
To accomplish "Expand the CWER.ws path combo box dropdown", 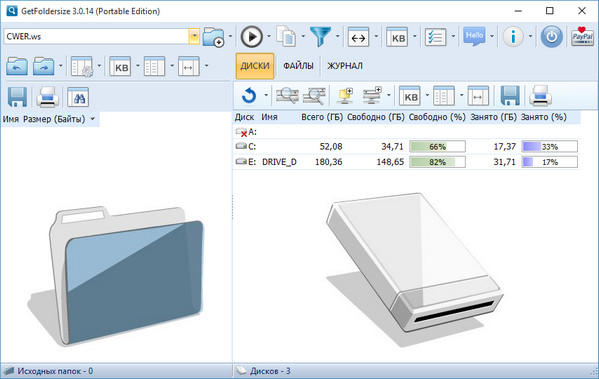I will point(194,36).
